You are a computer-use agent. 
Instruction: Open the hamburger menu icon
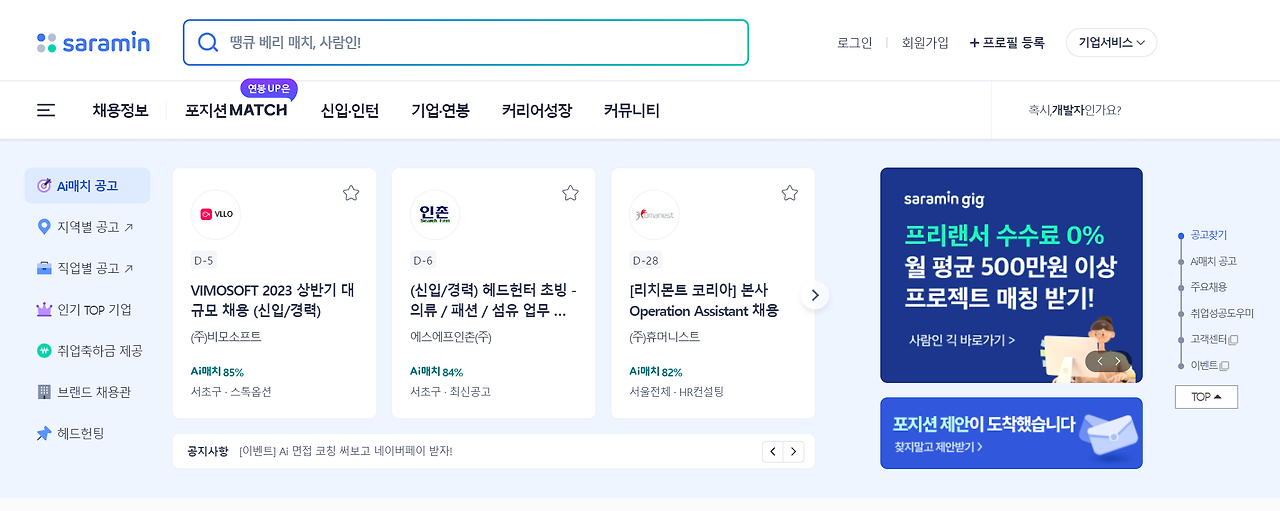pos(46,110)
